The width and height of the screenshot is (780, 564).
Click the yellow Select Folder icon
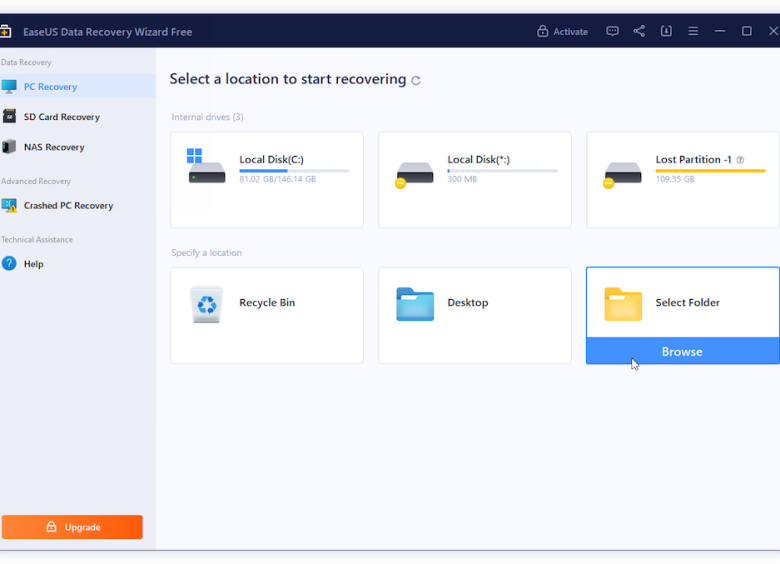[x=623, y=304]
